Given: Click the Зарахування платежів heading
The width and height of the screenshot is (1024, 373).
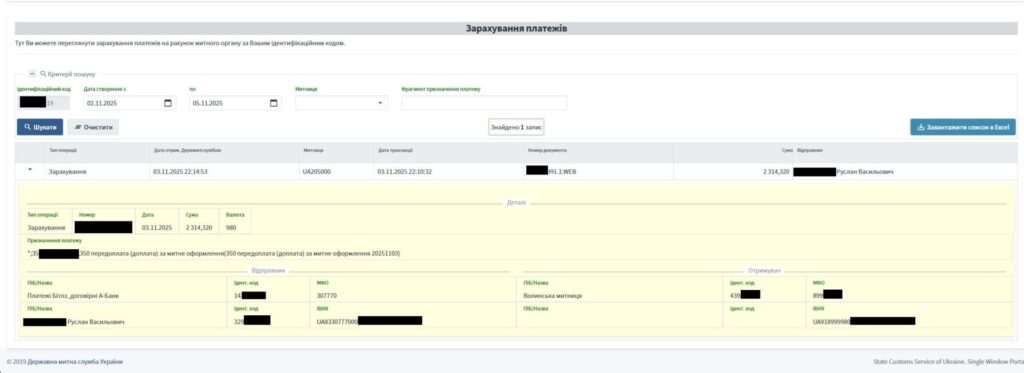Looking at the screenshot, I should [x=516, y=29].
